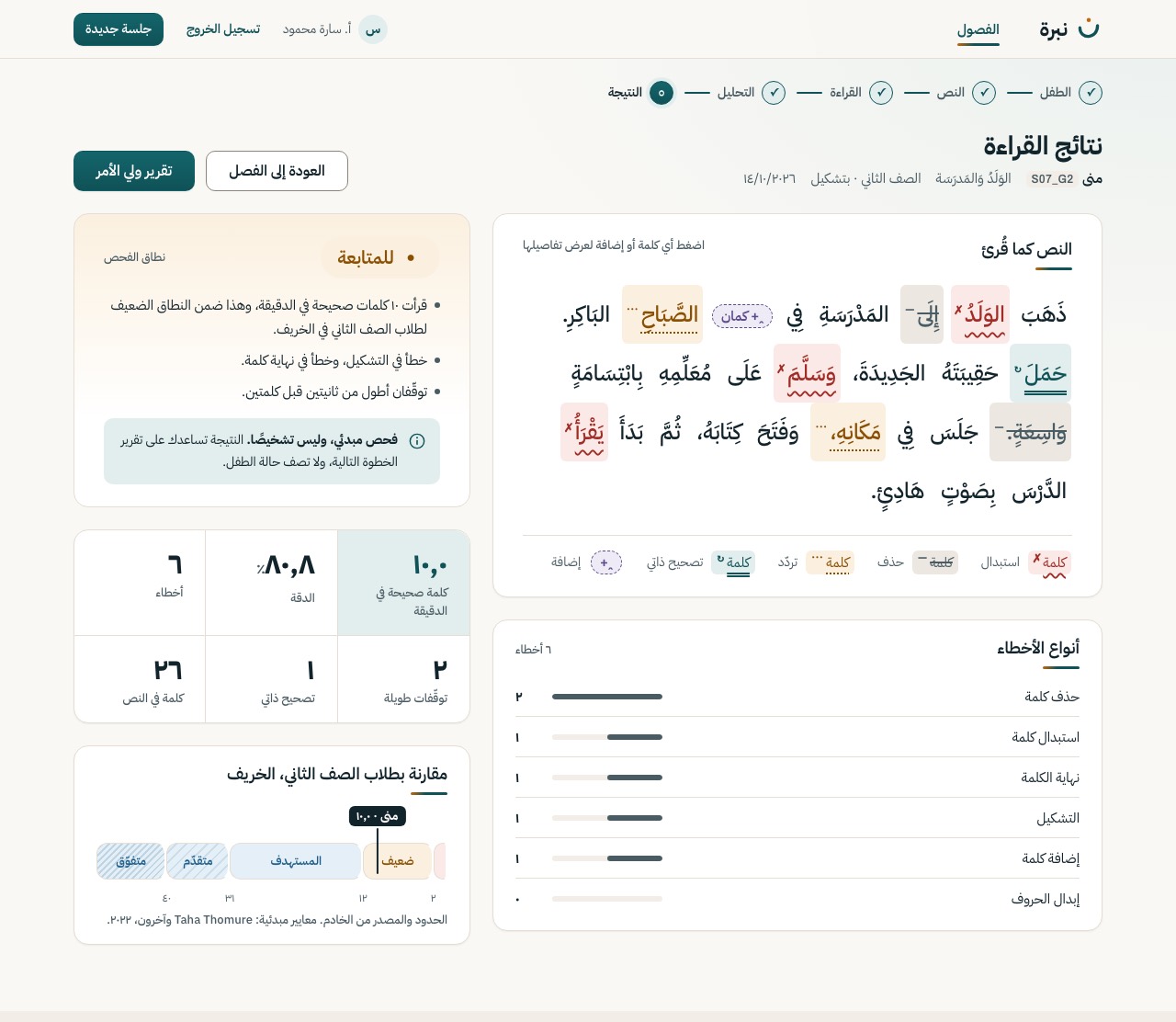This screenshot has width=1176, height=1022.
Task: Click the استبدال كلمة error bar
Action: [607, 737]
